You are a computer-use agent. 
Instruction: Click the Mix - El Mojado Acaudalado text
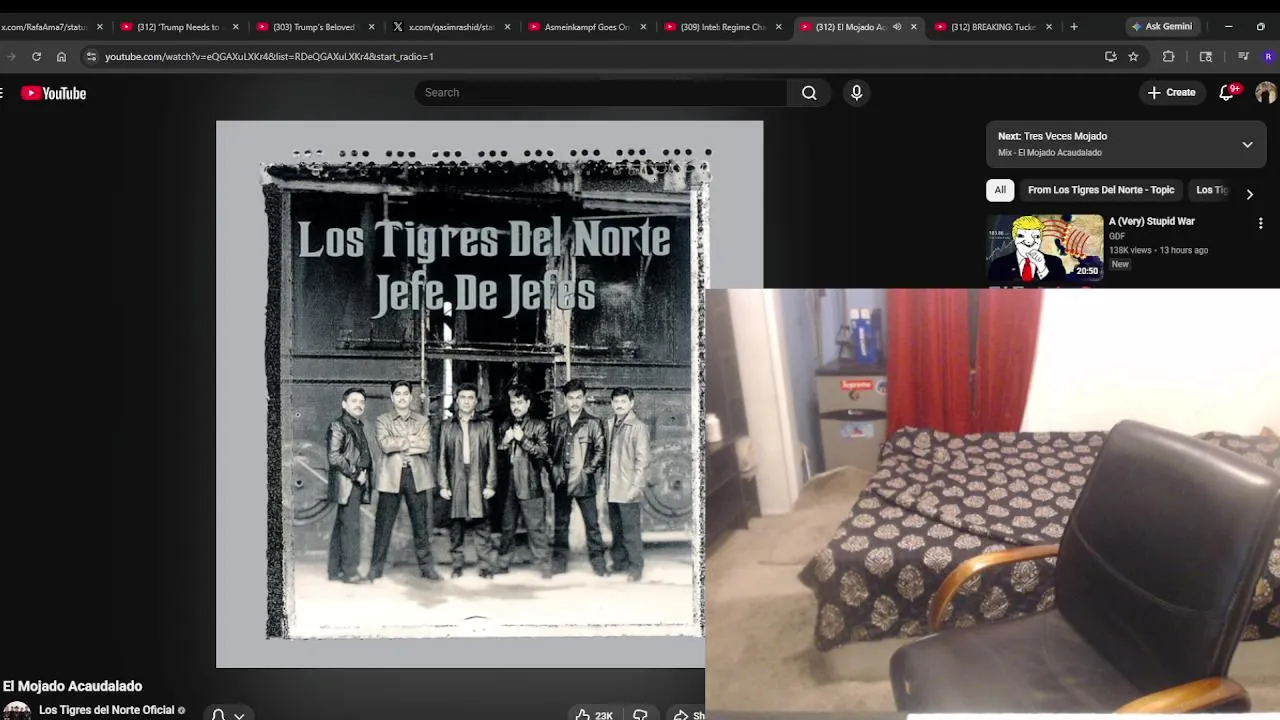(1049, 153)
